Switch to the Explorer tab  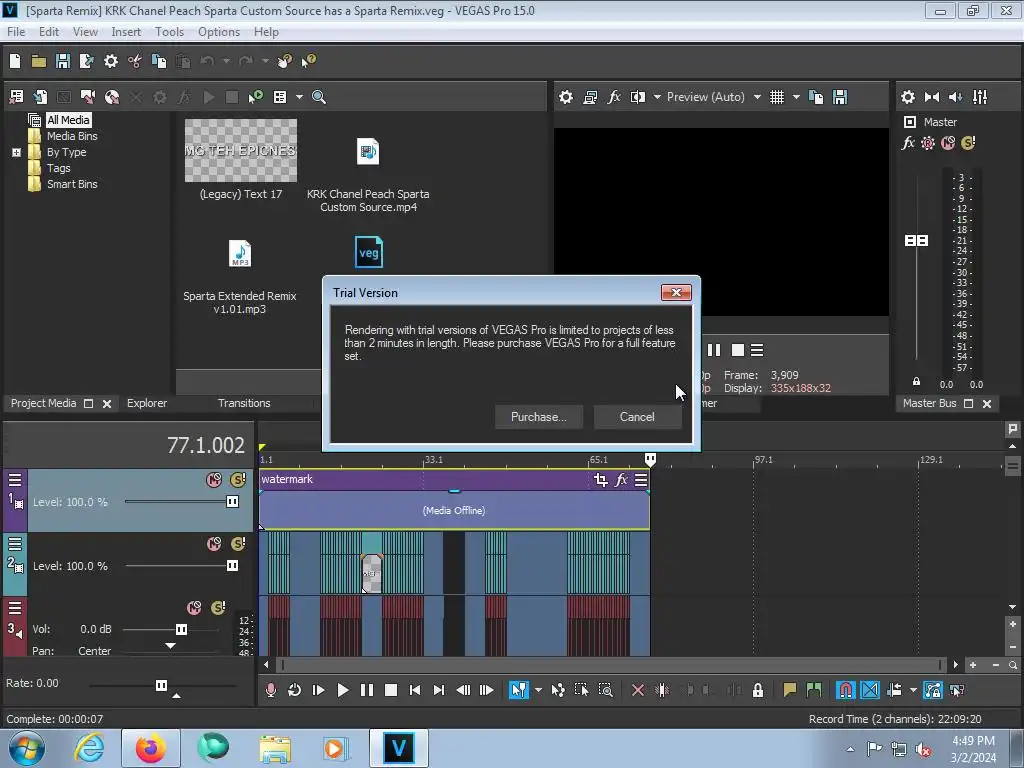coord(147,403)
